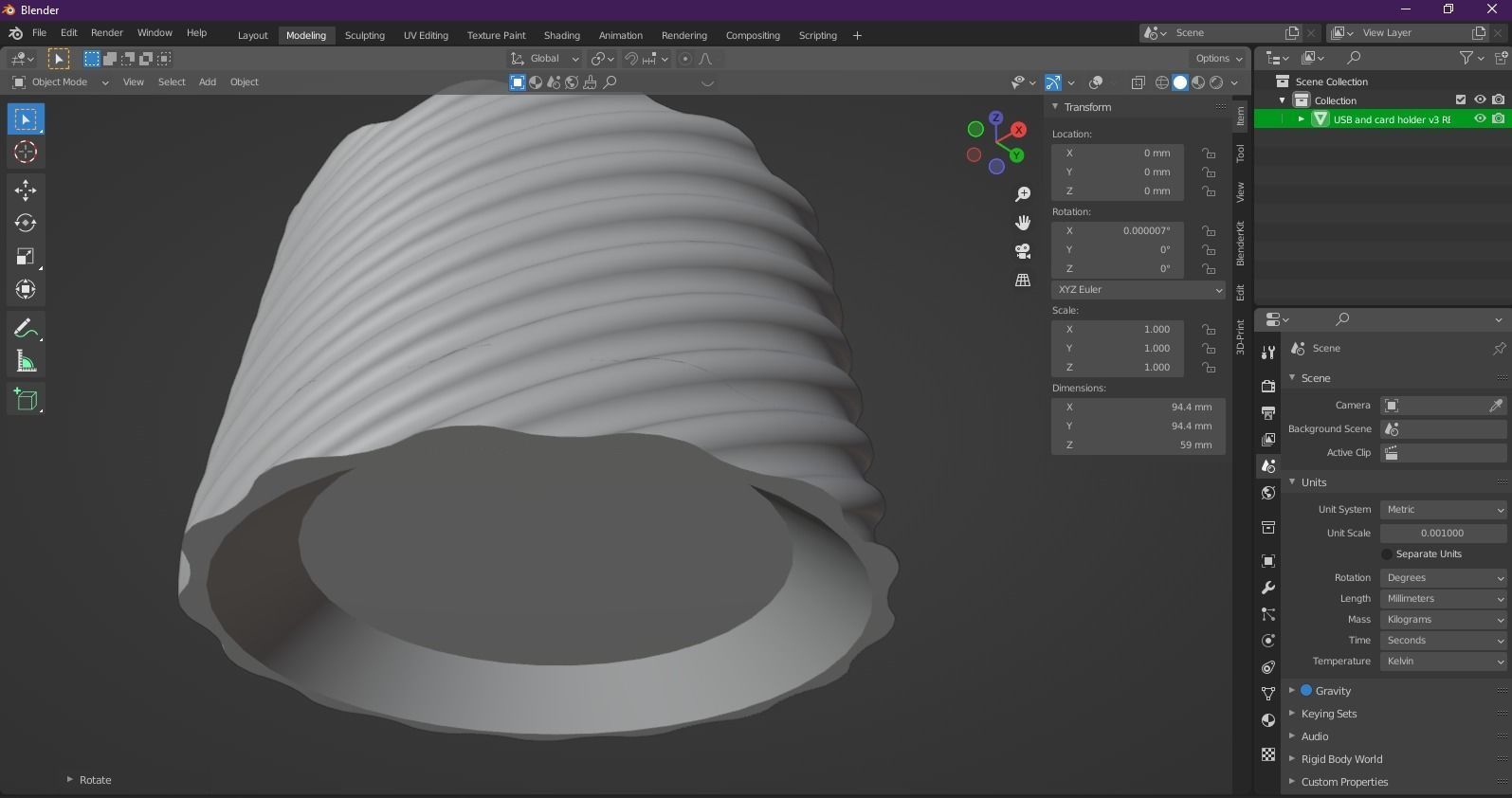Switch to Shading workspace tab

click(561, 36)
